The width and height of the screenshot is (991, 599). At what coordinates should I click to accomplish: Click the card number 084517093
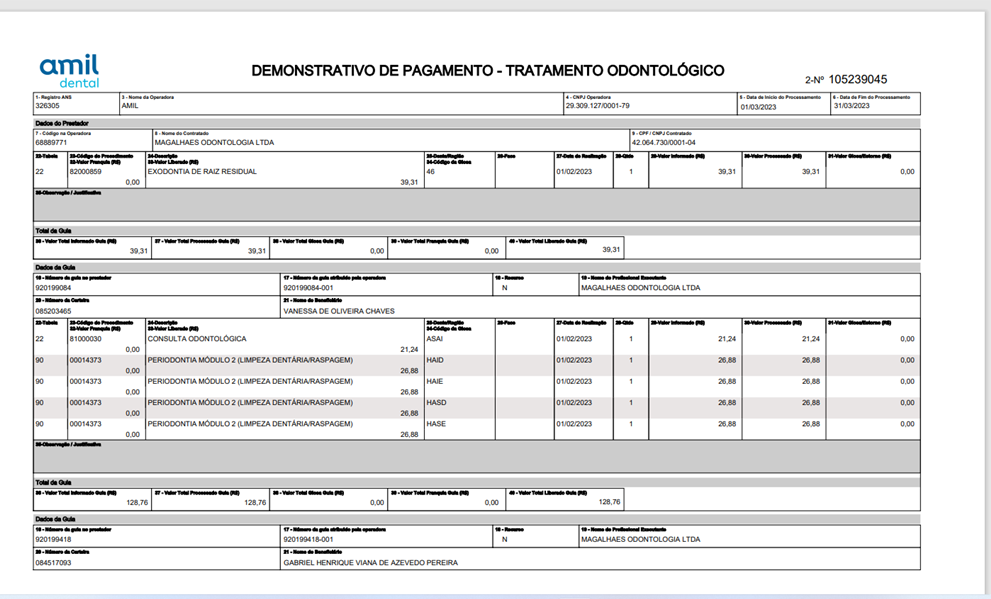click(x=53, y=563)
